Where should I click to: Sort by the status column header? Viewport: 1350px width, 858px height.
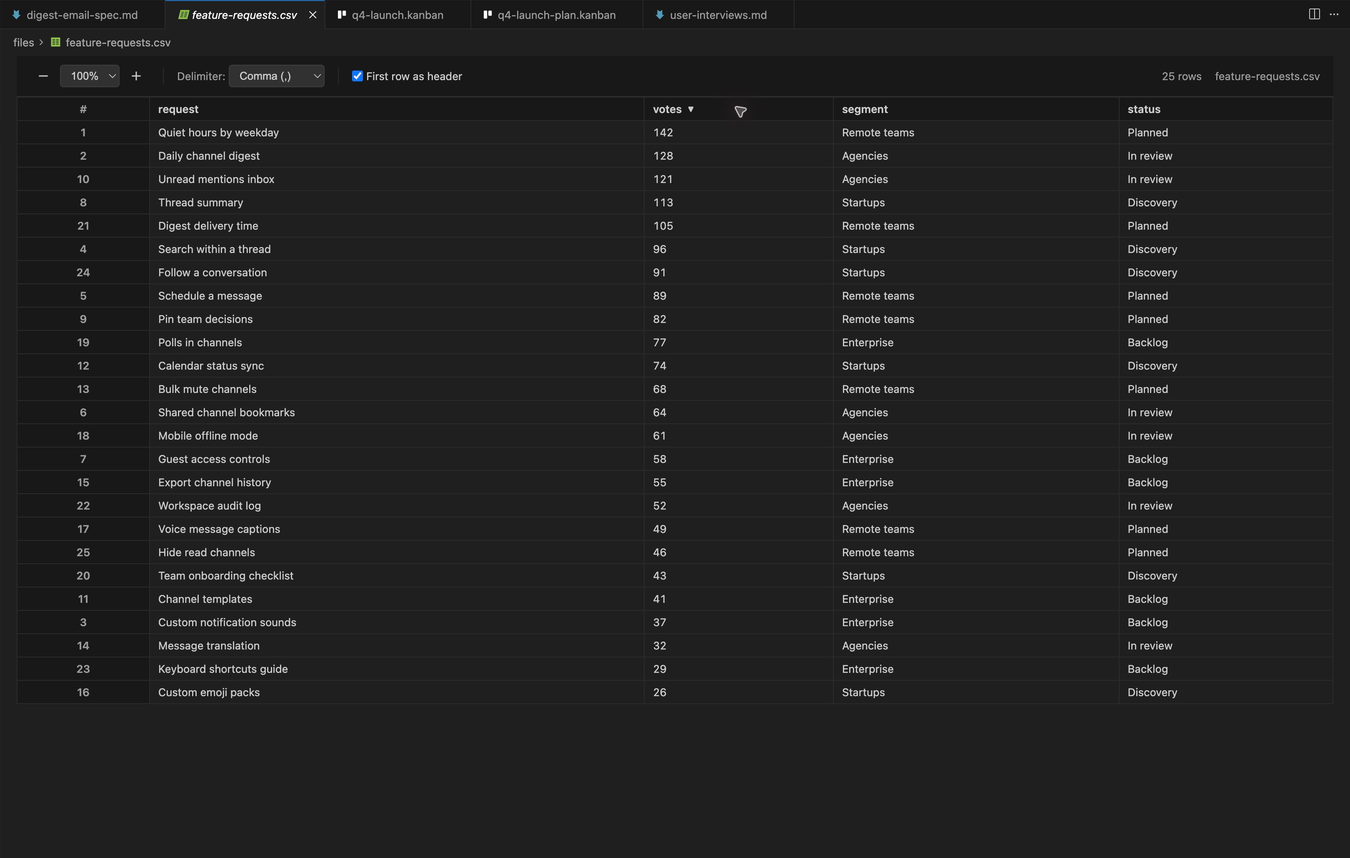click(1226, 109)
